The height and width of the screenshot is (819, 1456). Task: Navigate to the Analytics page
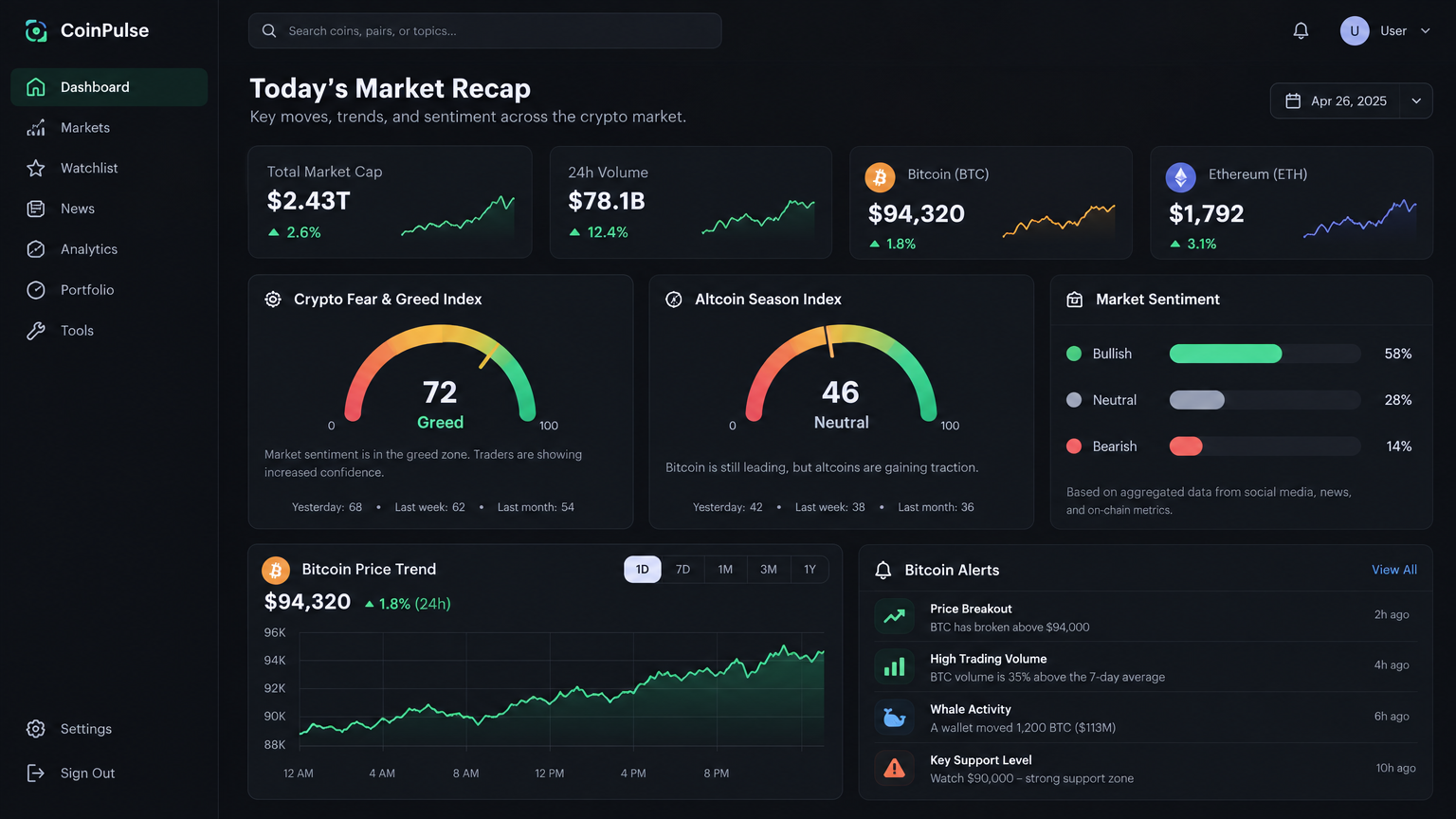[89, 249]
